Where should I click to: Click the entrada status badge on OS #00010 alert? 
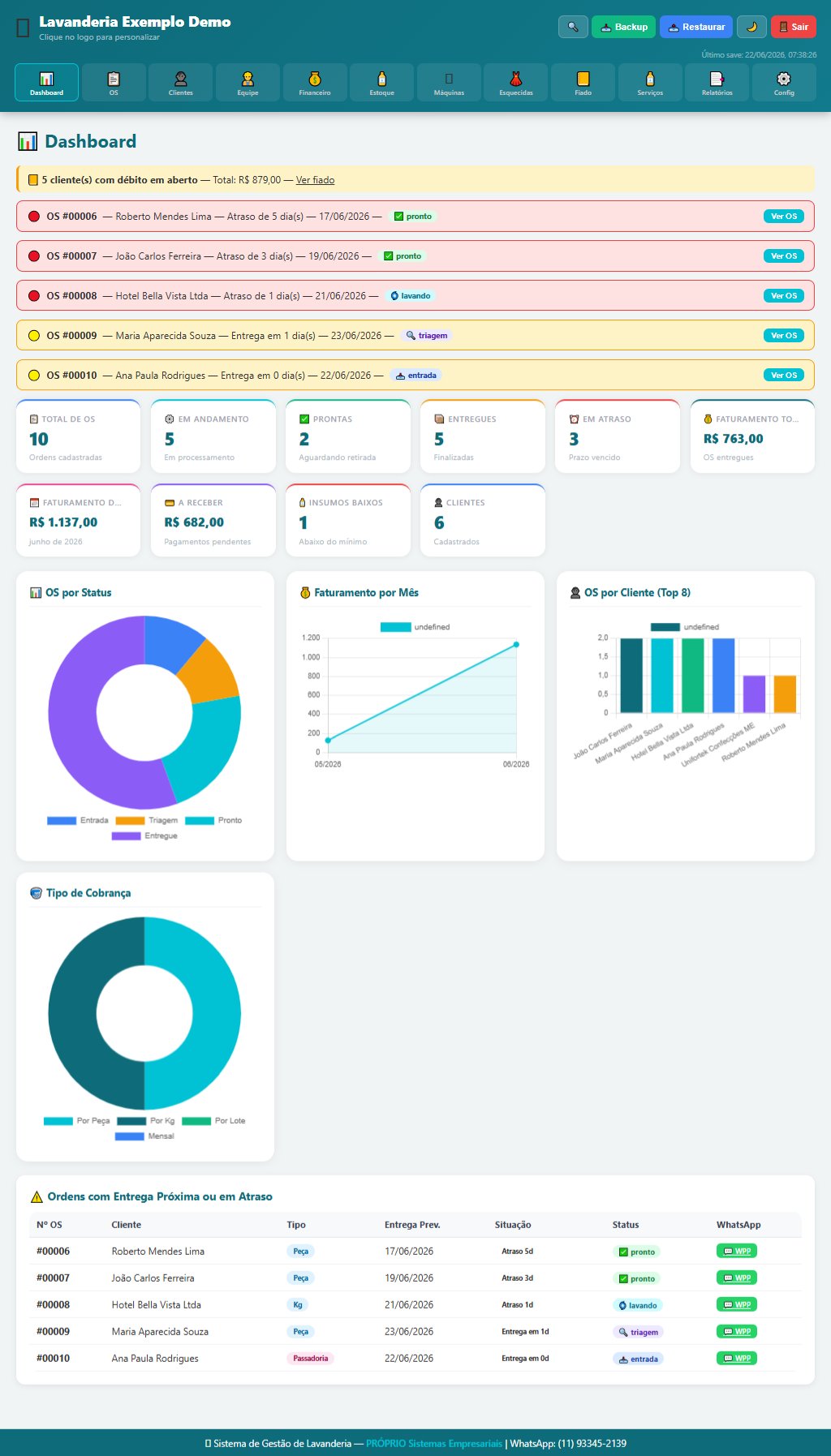point(415,376)
